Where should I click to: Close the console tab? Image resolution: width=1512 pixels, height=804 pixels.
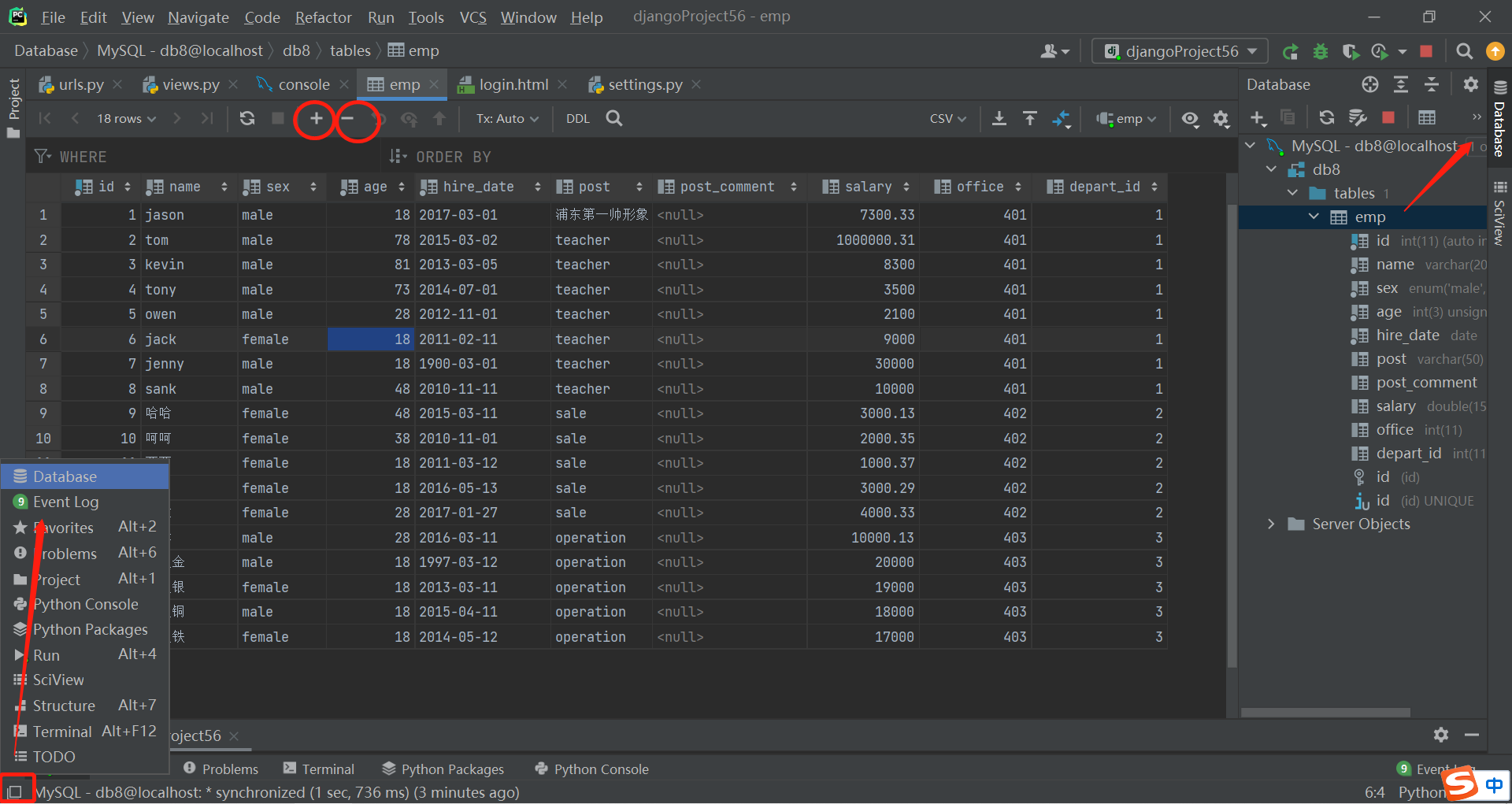click(344, 84)
